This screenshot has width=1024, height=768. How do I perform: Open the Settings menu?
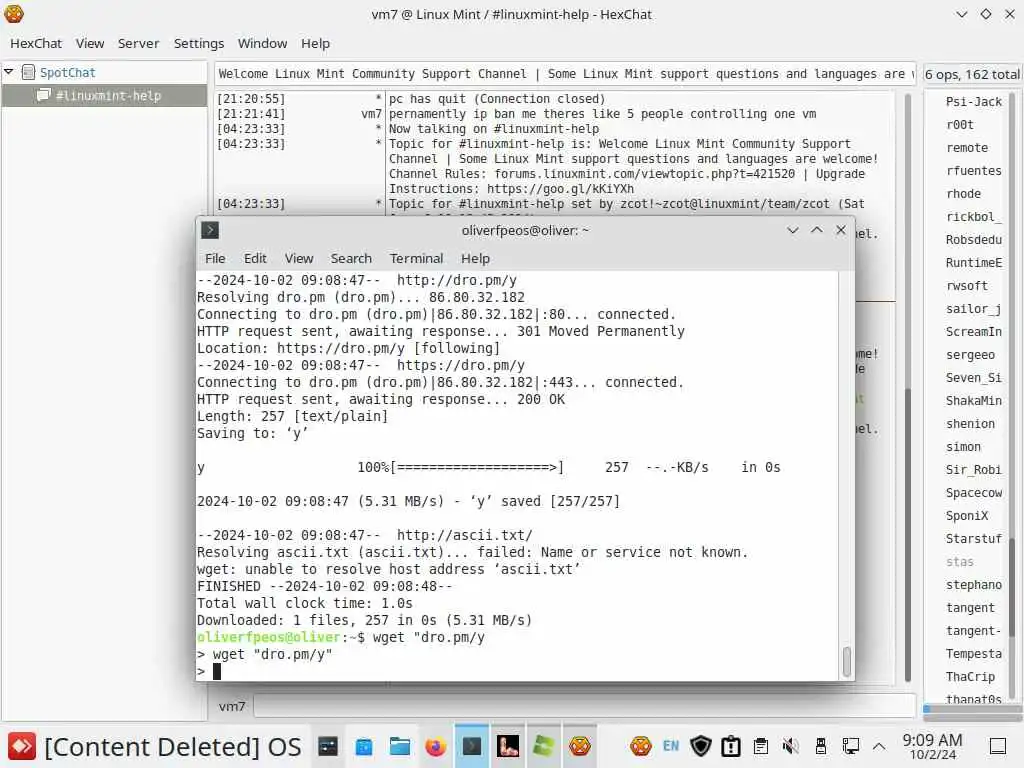[199, 43]
